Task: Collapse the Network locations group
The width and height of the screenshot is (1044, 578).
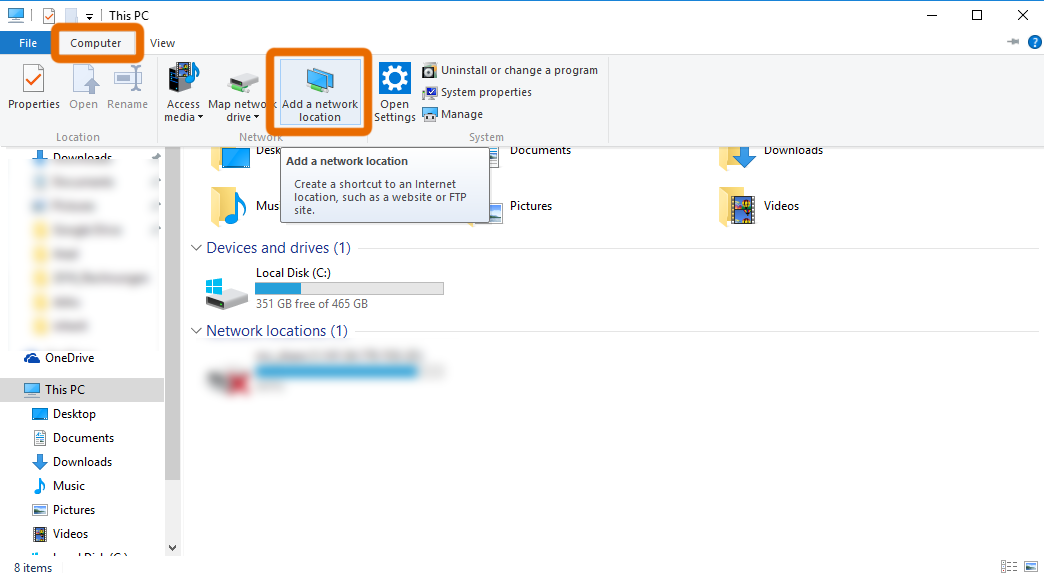Action: pos(196,331)
